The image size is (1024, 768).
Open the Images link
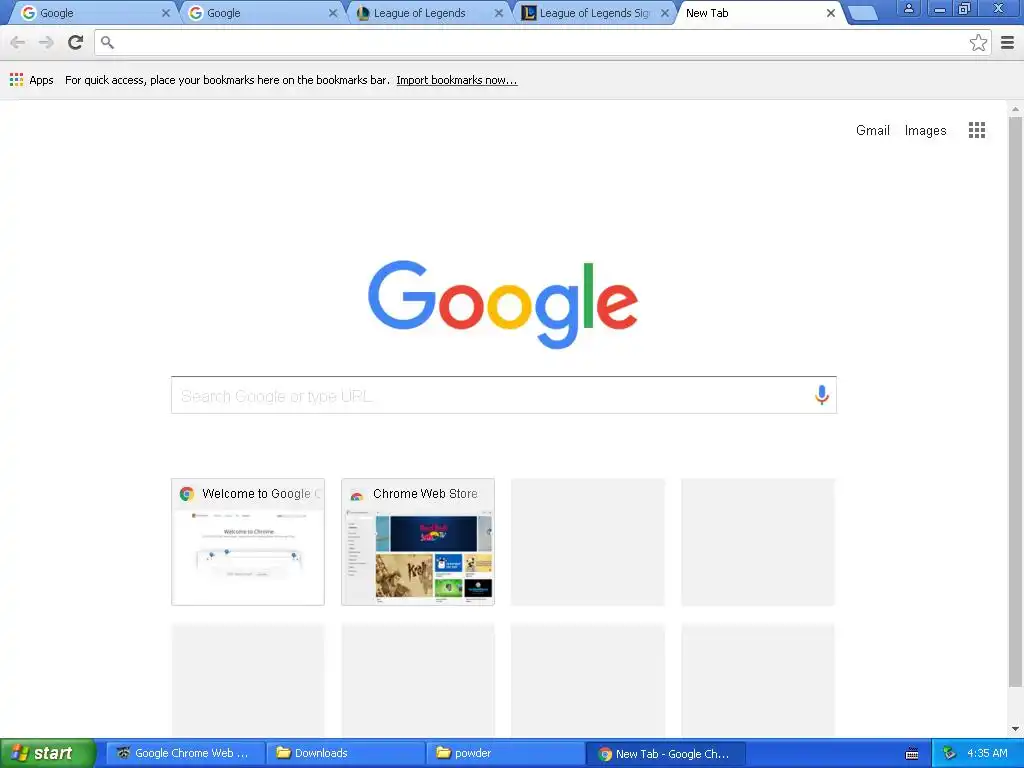click(925, 131)
